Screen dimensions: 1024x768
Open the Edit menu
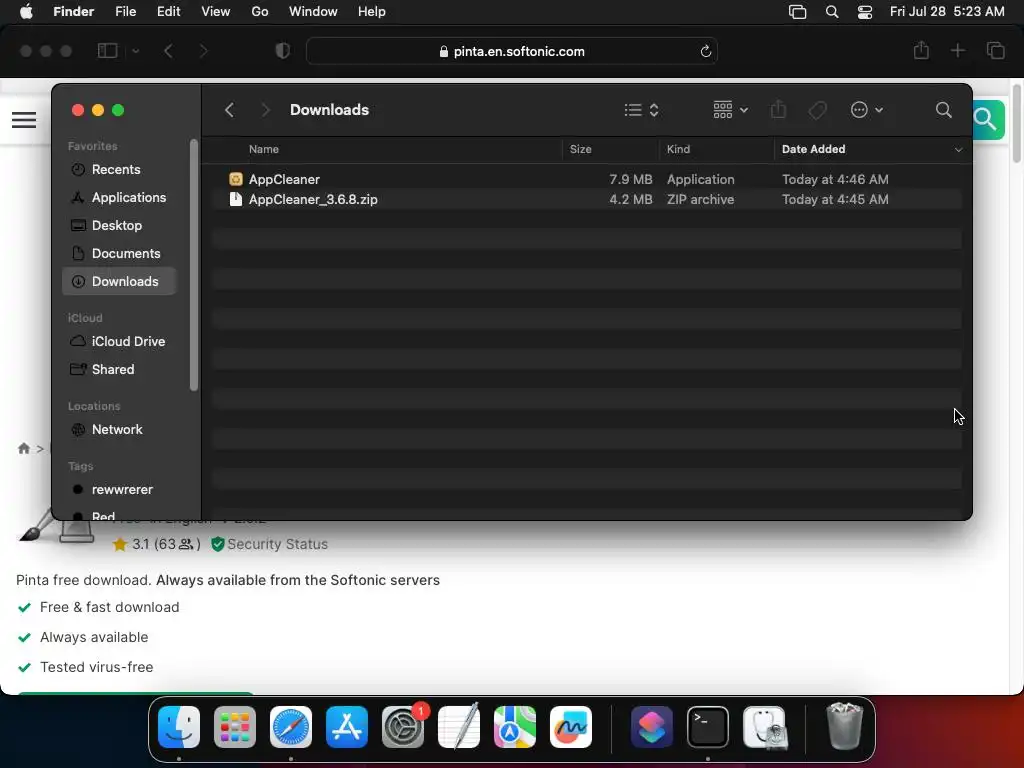[x=168, y=11]
